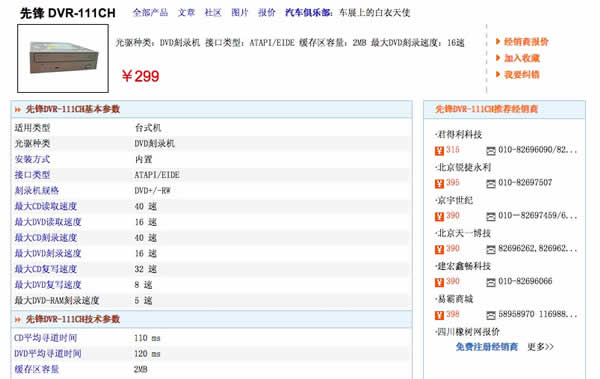This screenshot has height=379, width=600.
Task: Click the 先锋 DVR-111CH page title
Action: pyautogui.click(x=68, y=13)
